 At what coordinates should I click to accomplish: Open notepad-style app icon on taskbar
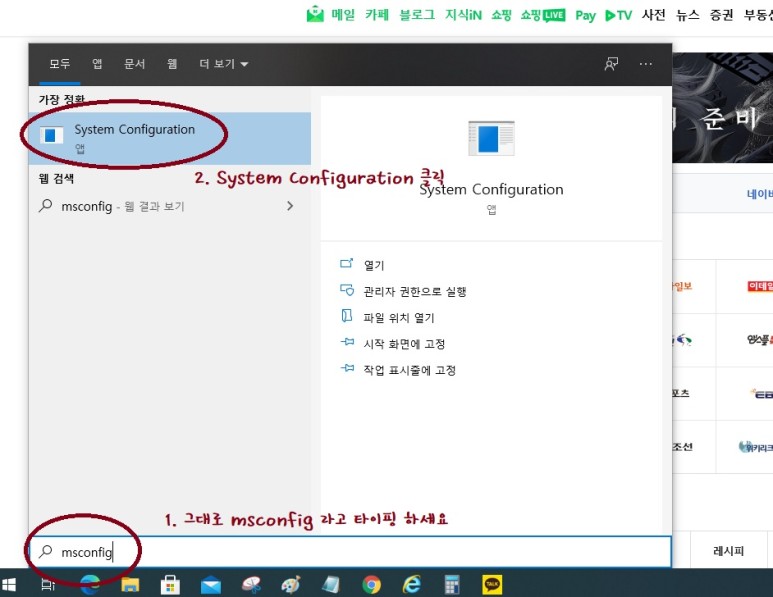(x=331, y=585)
